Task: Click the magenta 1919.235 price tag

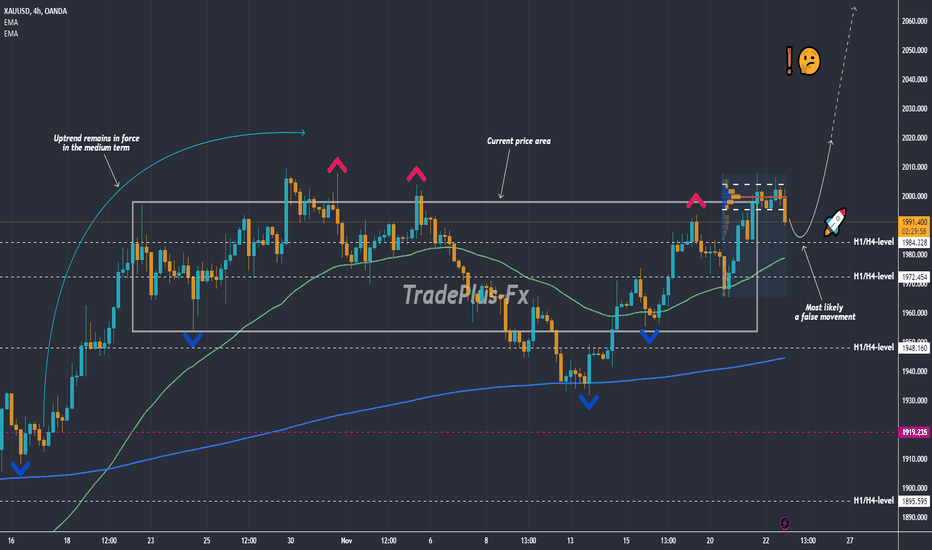Action: tap(914, 432)
